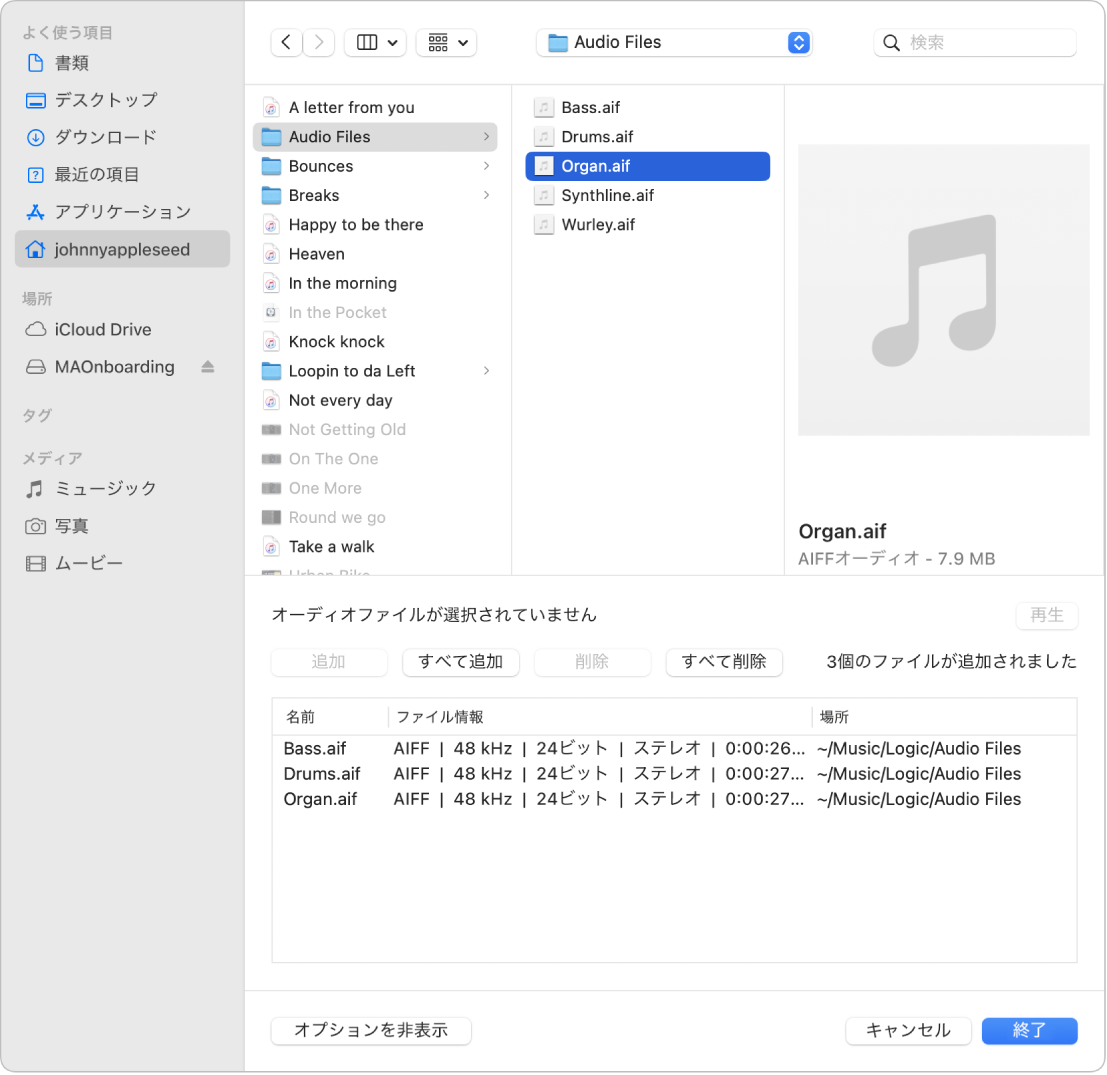The height and width of the screenshot is (1075, 1107).
Task: Confirm with the 終了 button
Action: pyautogui.click(x=1029, y=1030)
